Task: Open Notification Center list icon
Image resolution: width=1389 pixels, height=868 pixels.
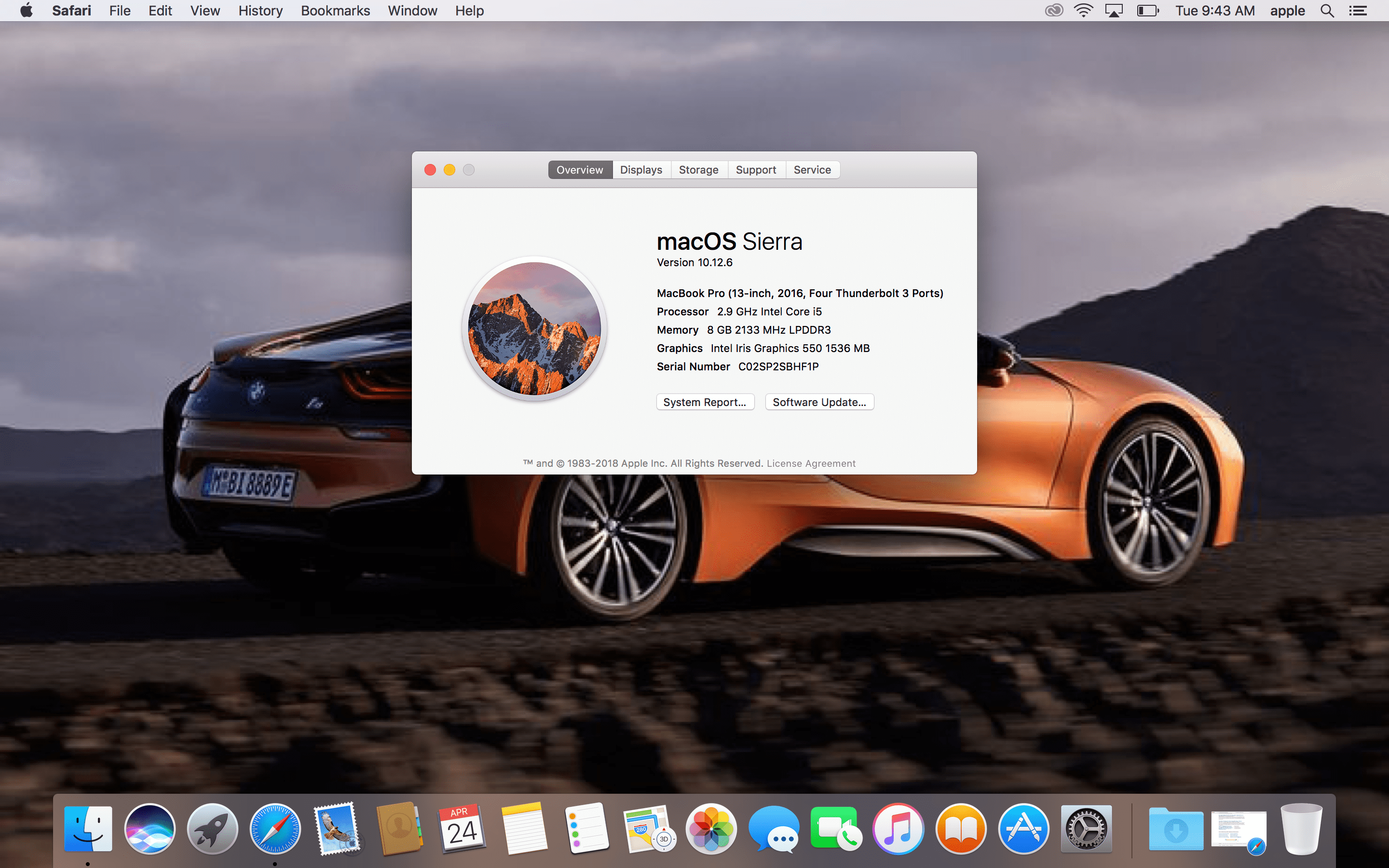Action: click(x=1358, y=11)
